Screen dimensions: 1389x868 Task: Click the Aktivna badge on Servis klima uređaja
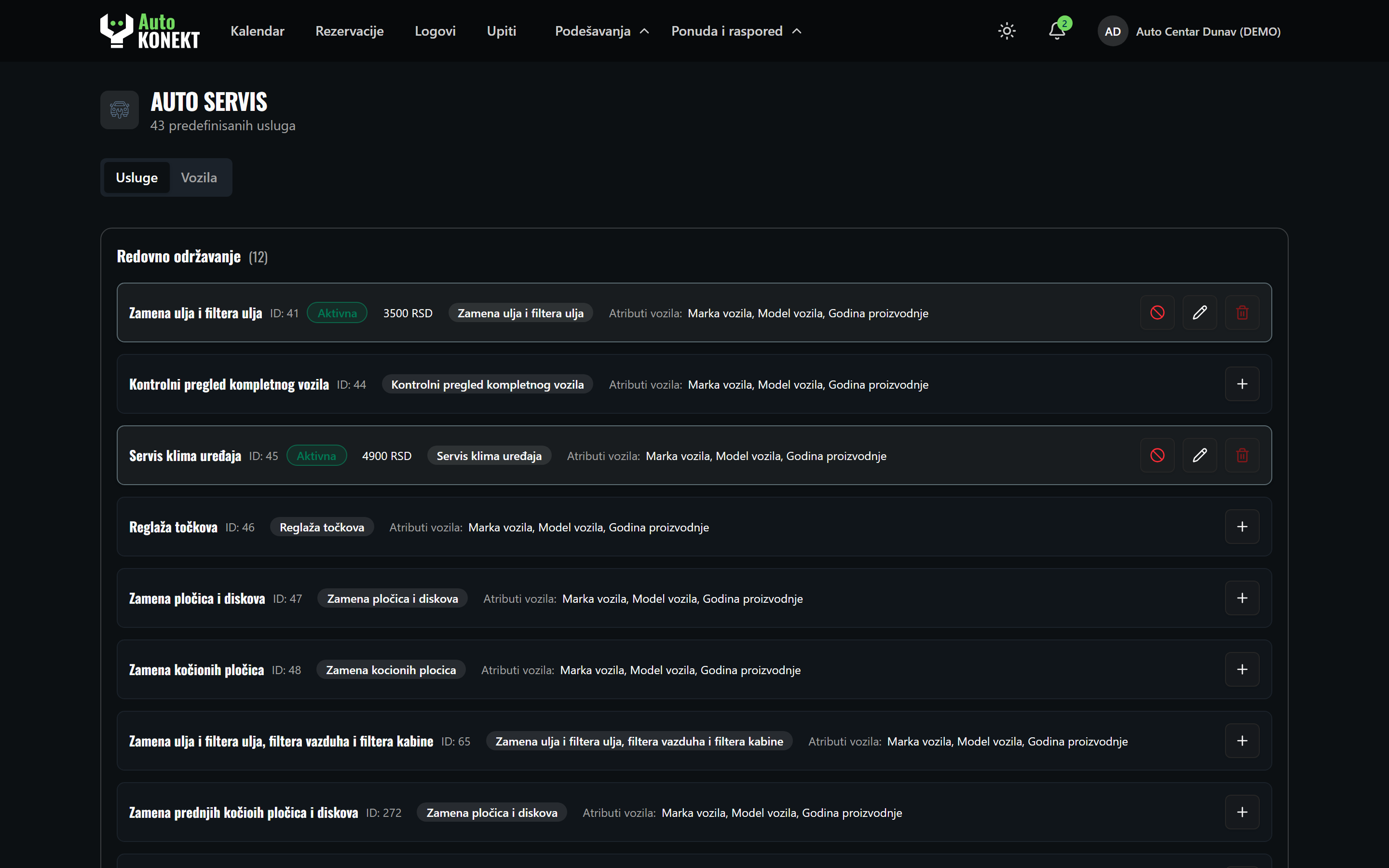tap(316, 456)
